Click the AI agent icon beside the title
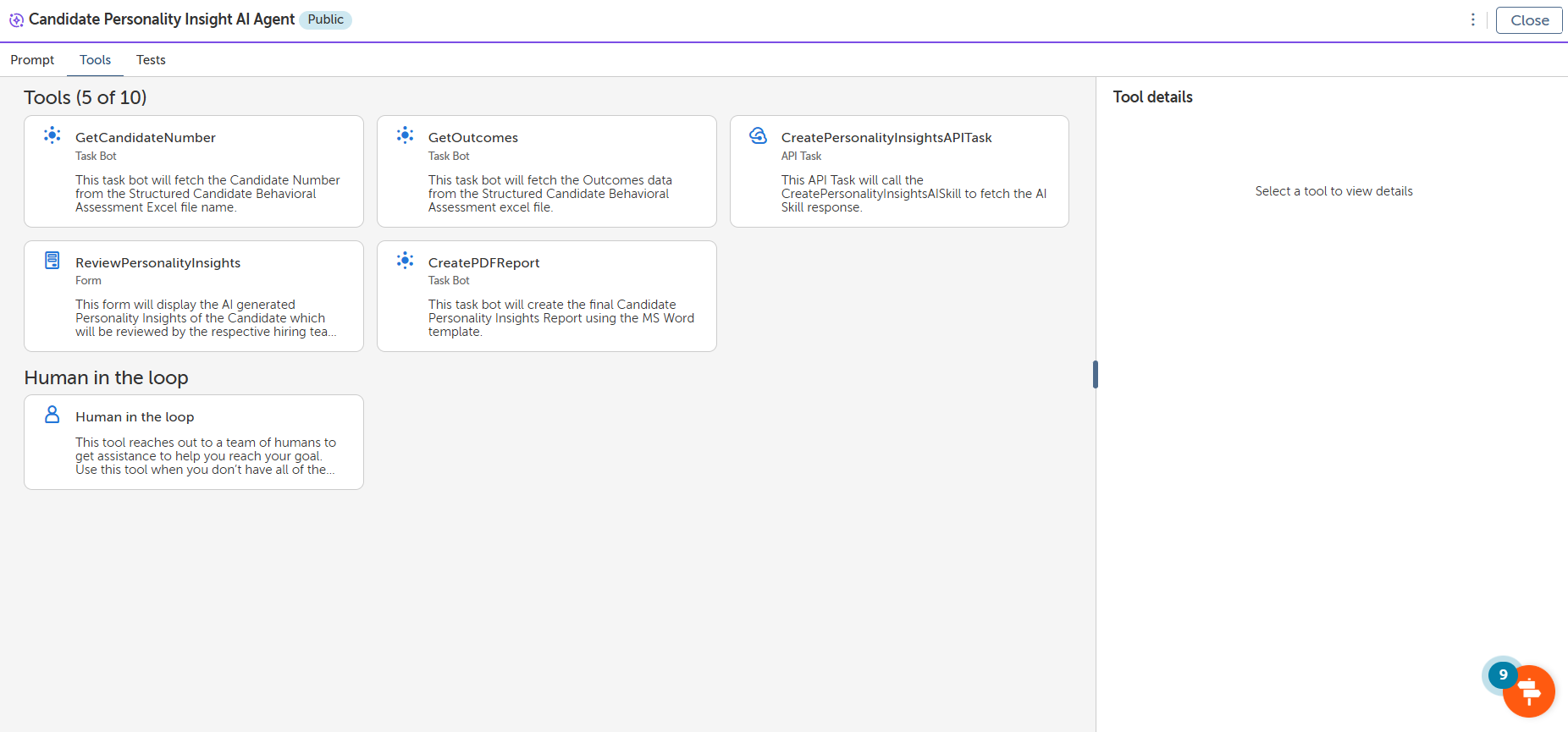Image resolution: width=1568 pixels, height=732 pixels. (x=16, y=20)
